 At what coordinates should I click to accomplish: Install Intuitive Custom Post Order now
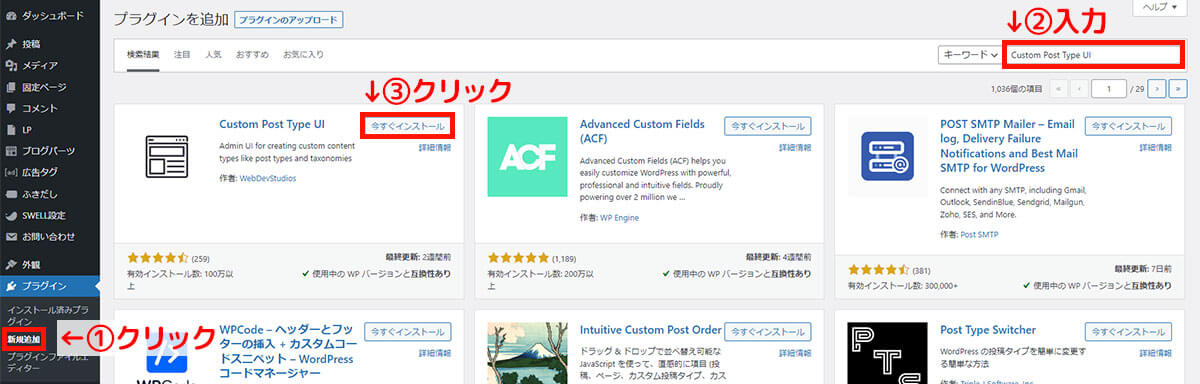point(768,331)
